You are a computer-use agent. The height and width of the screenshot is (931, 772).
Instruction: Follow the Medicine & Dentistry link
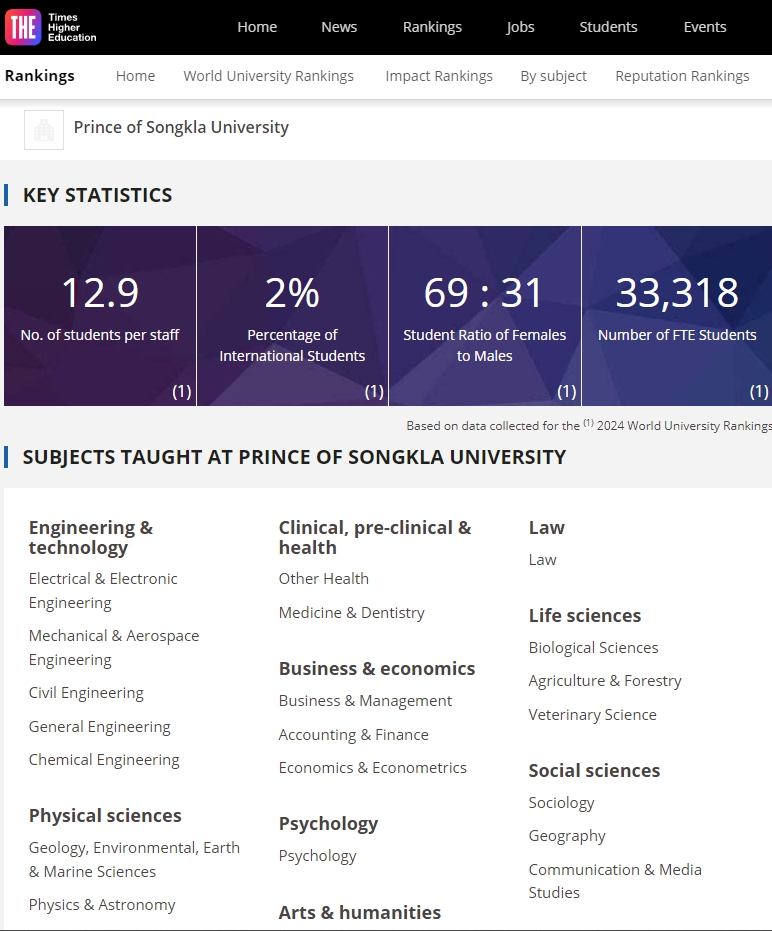352,613
